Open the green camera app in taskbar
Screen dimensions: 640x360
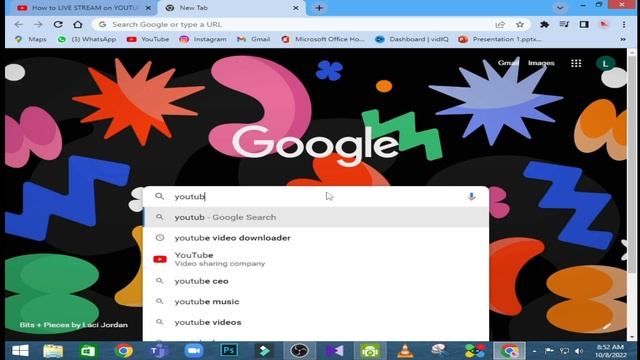(370, 351)
